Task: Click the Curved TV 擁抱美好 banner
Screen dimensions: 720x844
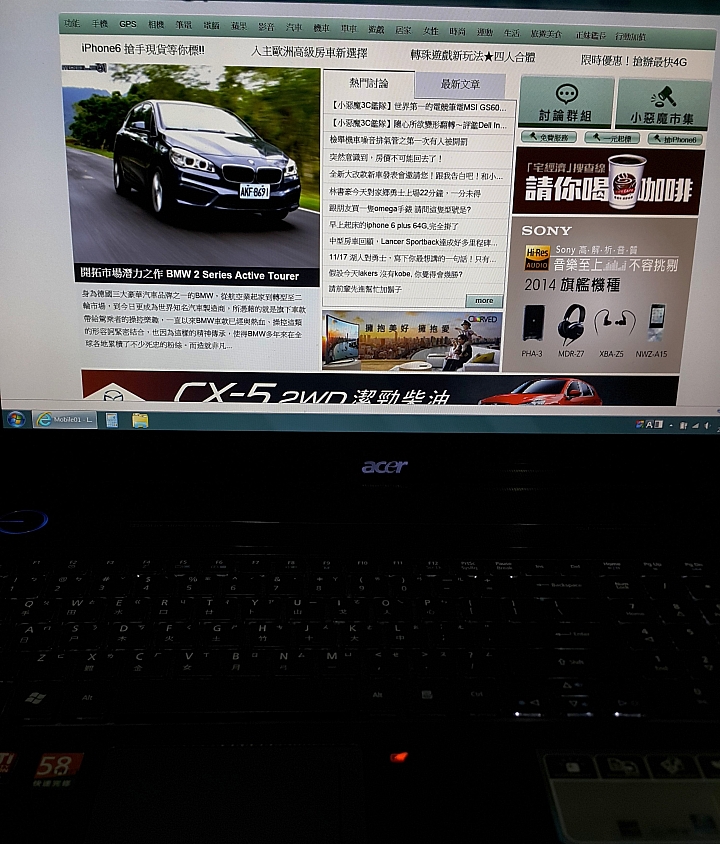Action: tap(412, 341)
